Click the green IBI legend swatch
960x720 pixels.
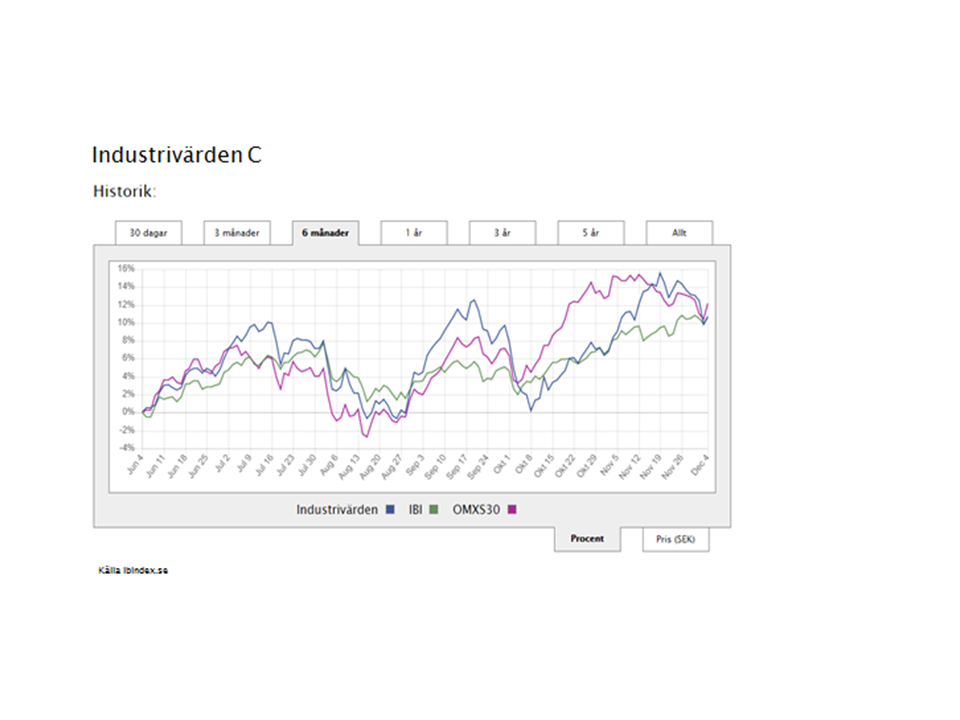(x=434, y=509)
